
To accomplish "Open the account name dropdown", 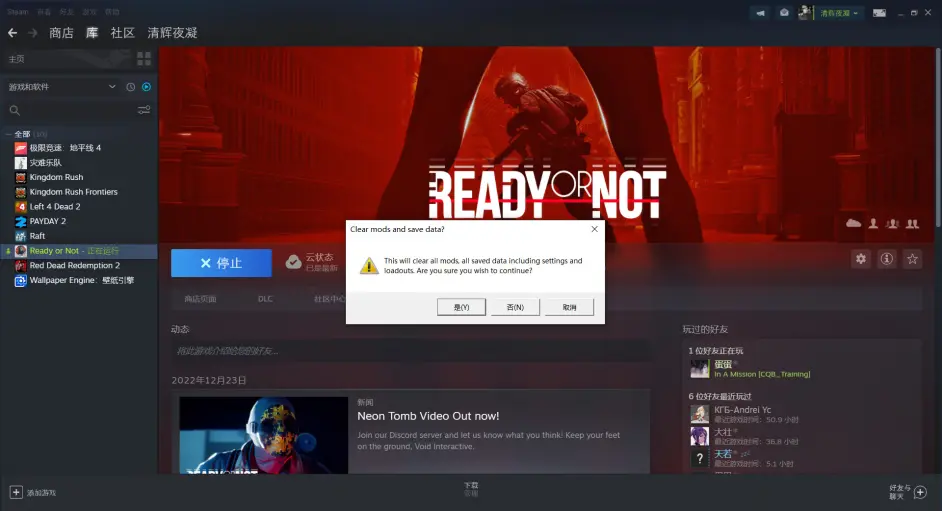I will click(x=839, y=13).
